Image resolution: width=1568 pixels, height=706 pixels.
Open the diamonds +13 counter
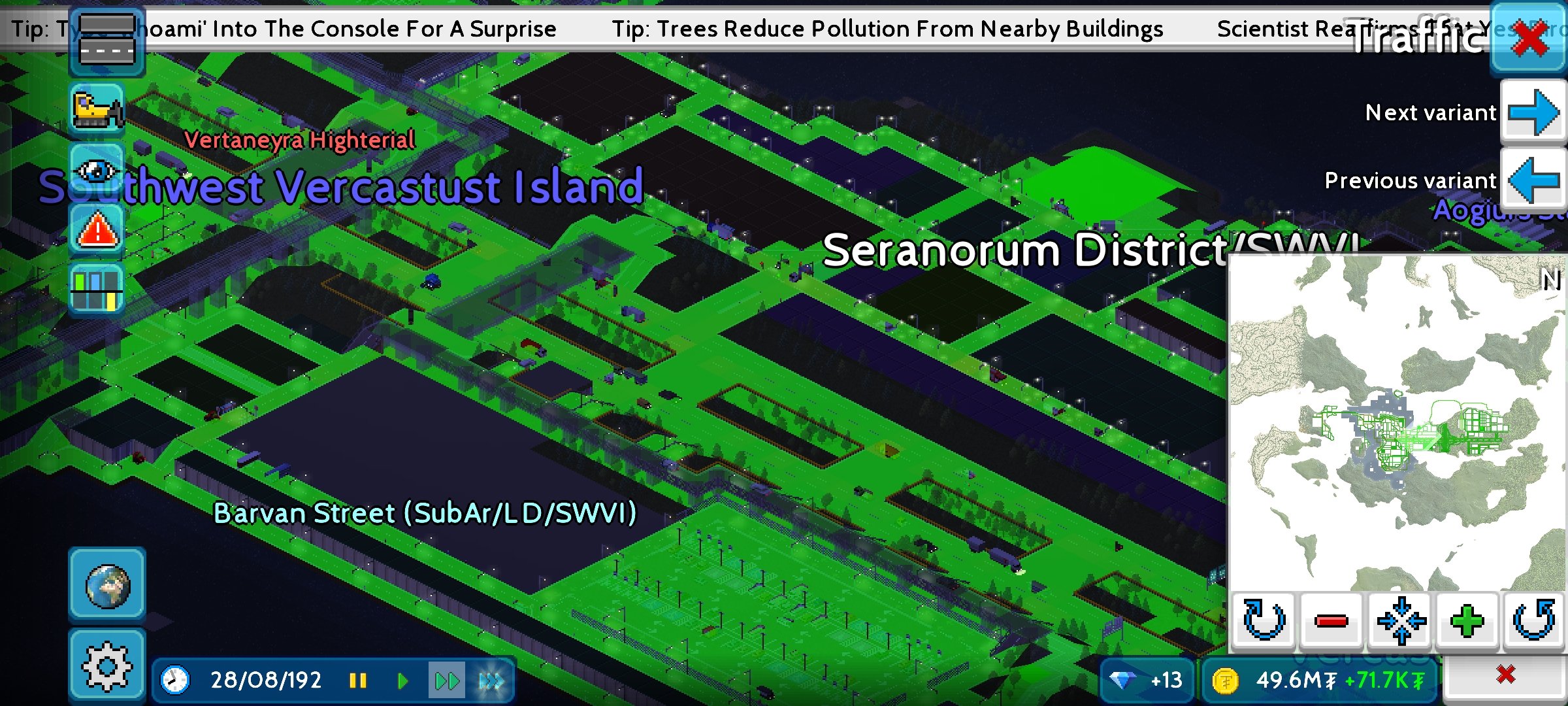1147,681
